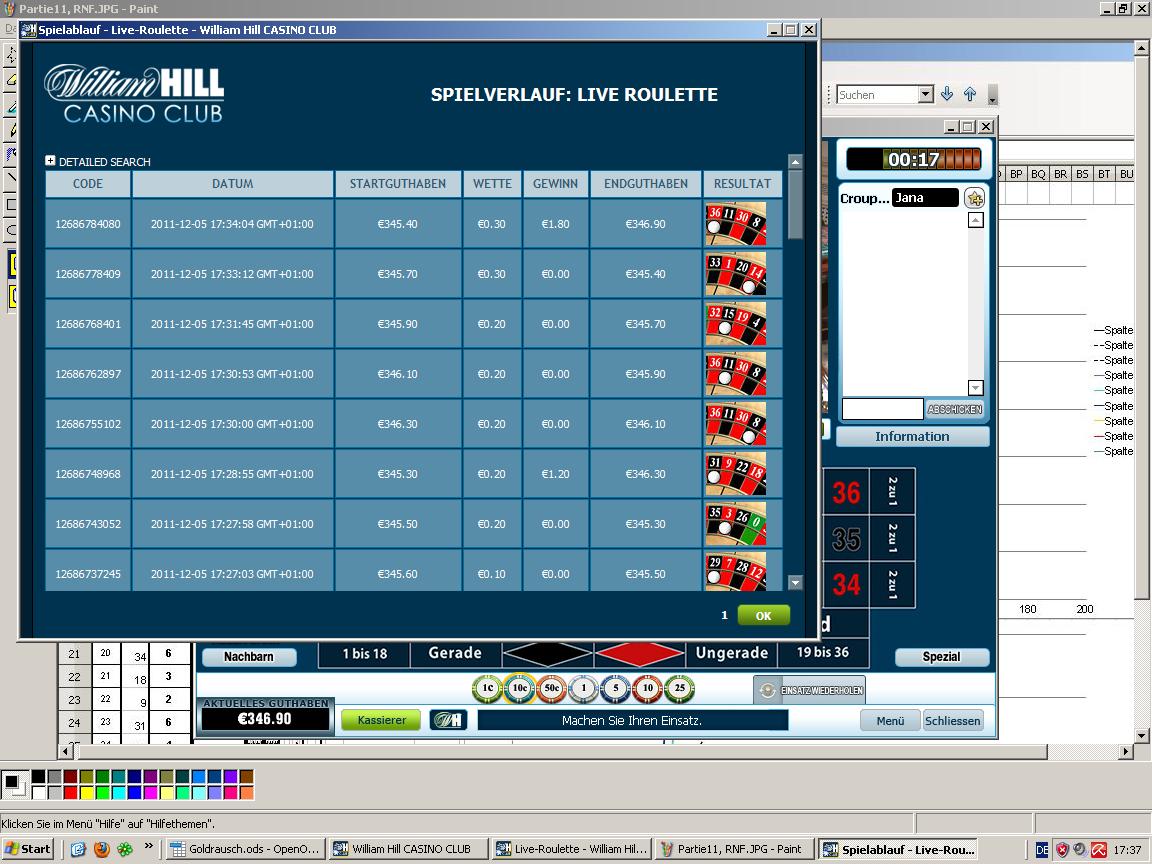This screenshot has width=1152, height=864.
Task: Click the William Hill logo button beside Kassierer
Action: (448, 720)
